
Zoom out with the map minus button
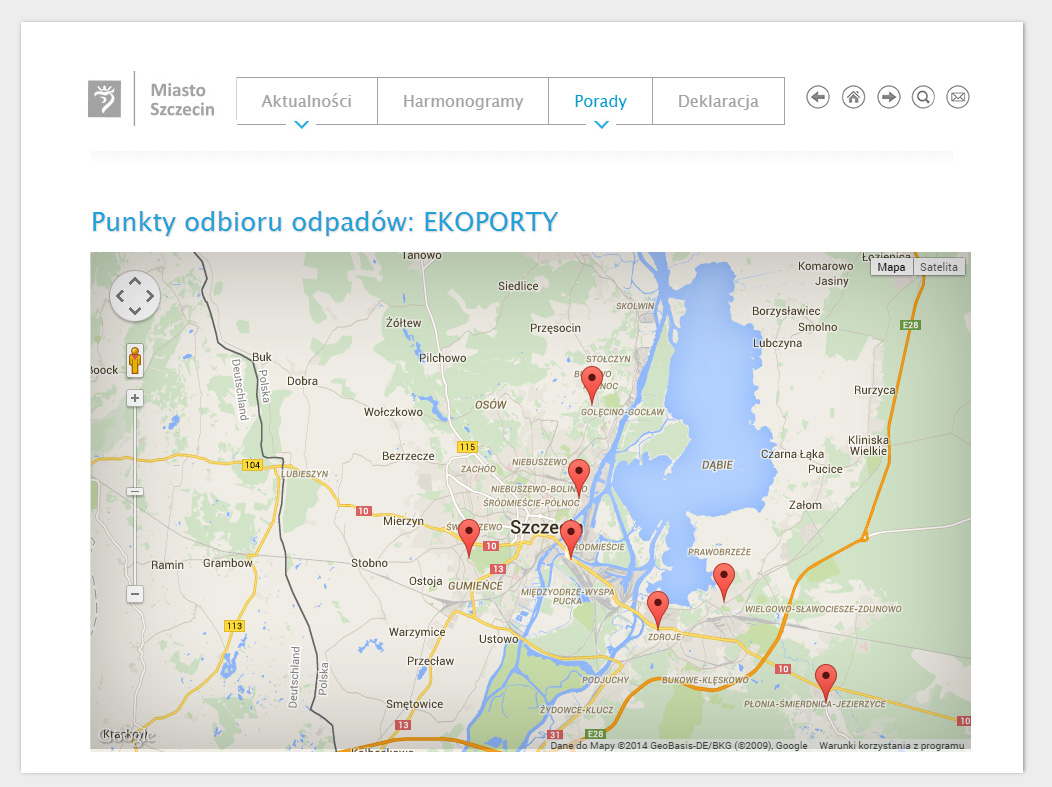pos(135,594)
